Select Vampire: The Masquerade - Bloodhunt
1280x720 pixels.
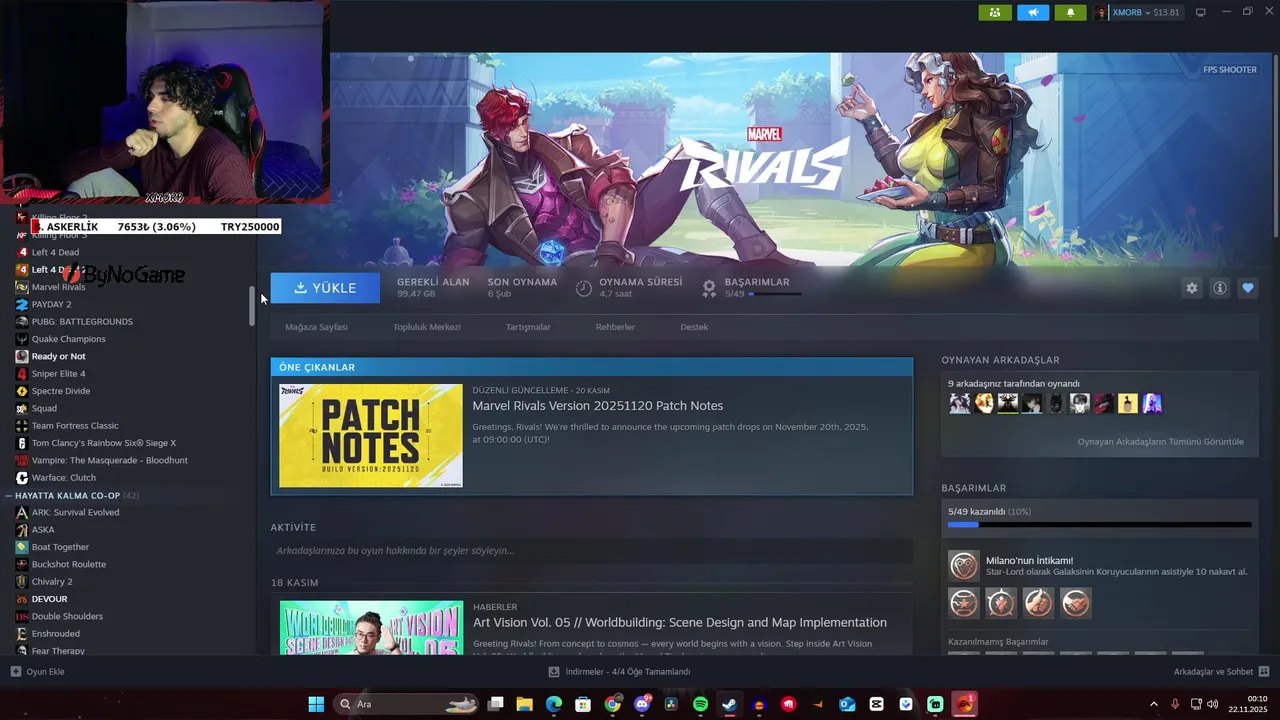point(109,461)
